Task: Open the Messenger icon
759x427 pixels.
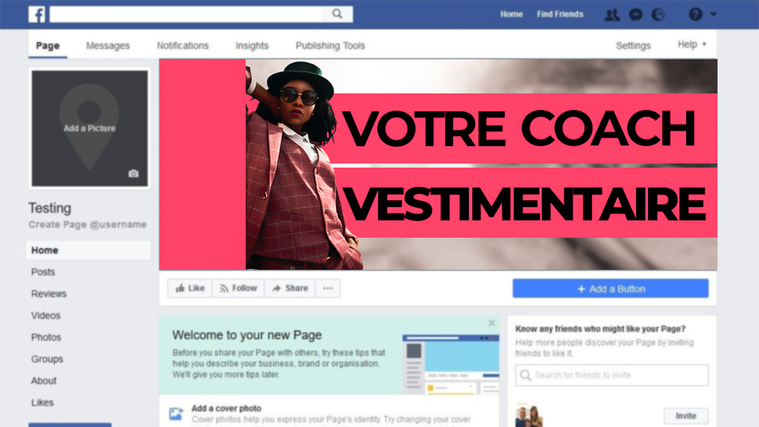Action: pyautogui.click(x=636, y=15)
